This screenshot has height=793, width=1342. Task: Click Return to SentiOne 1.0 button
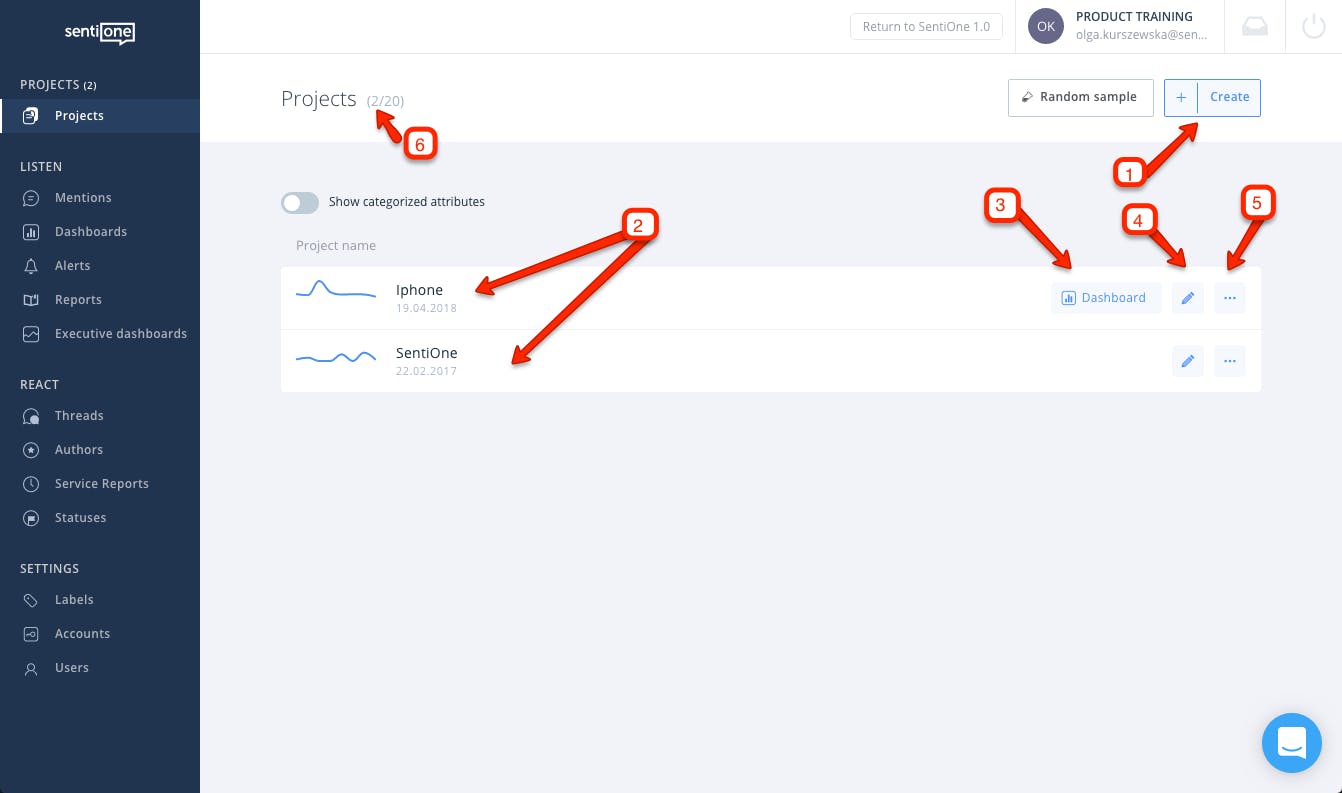(926, 27)
